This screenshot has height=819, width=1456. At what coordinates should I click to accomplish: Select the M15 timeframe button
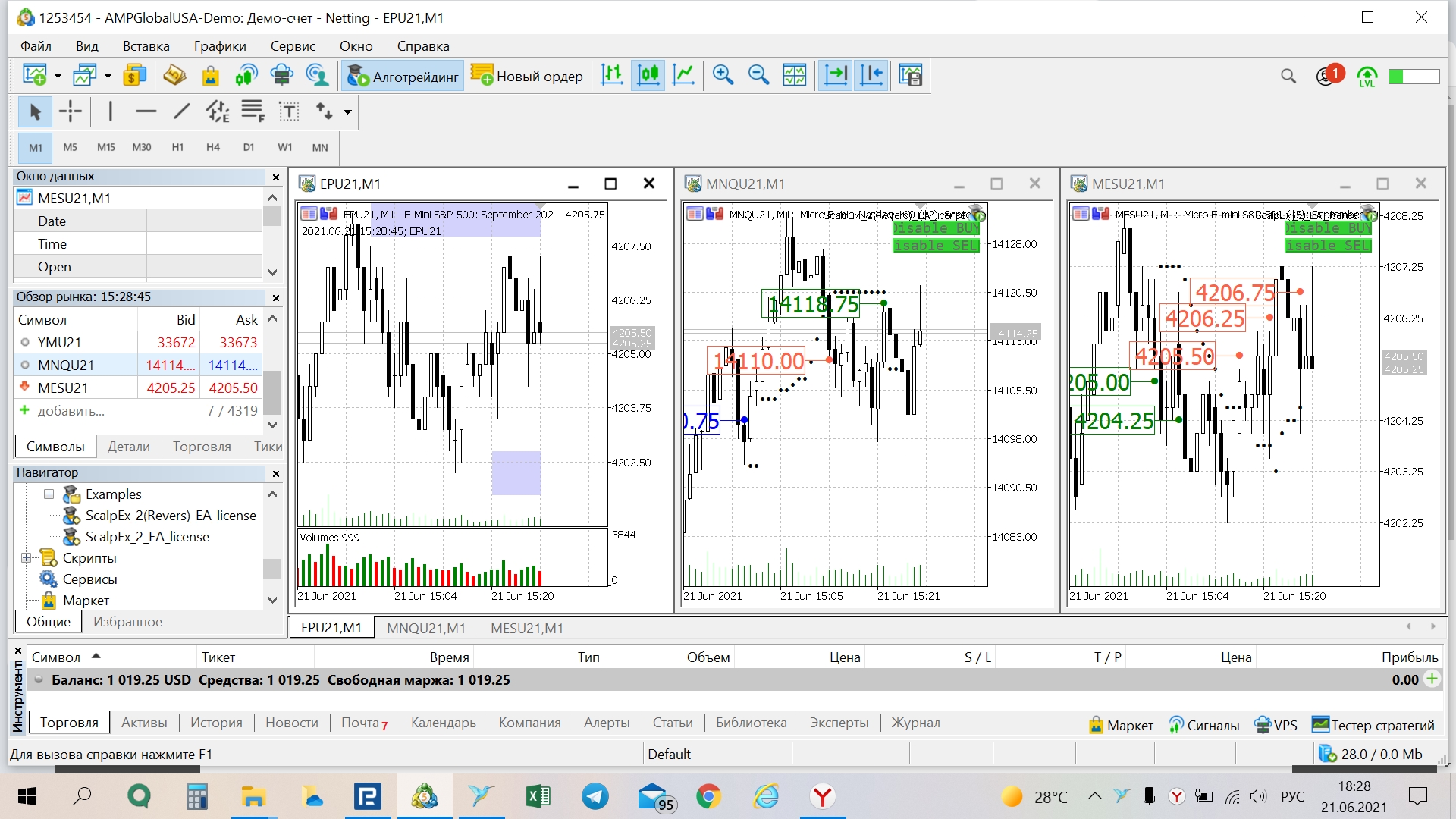pos(105,147)
